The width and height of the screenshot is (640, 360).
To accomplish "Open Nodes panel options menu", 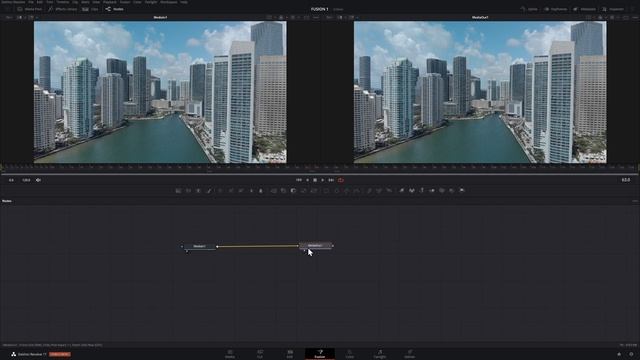I will pos(635,201).
